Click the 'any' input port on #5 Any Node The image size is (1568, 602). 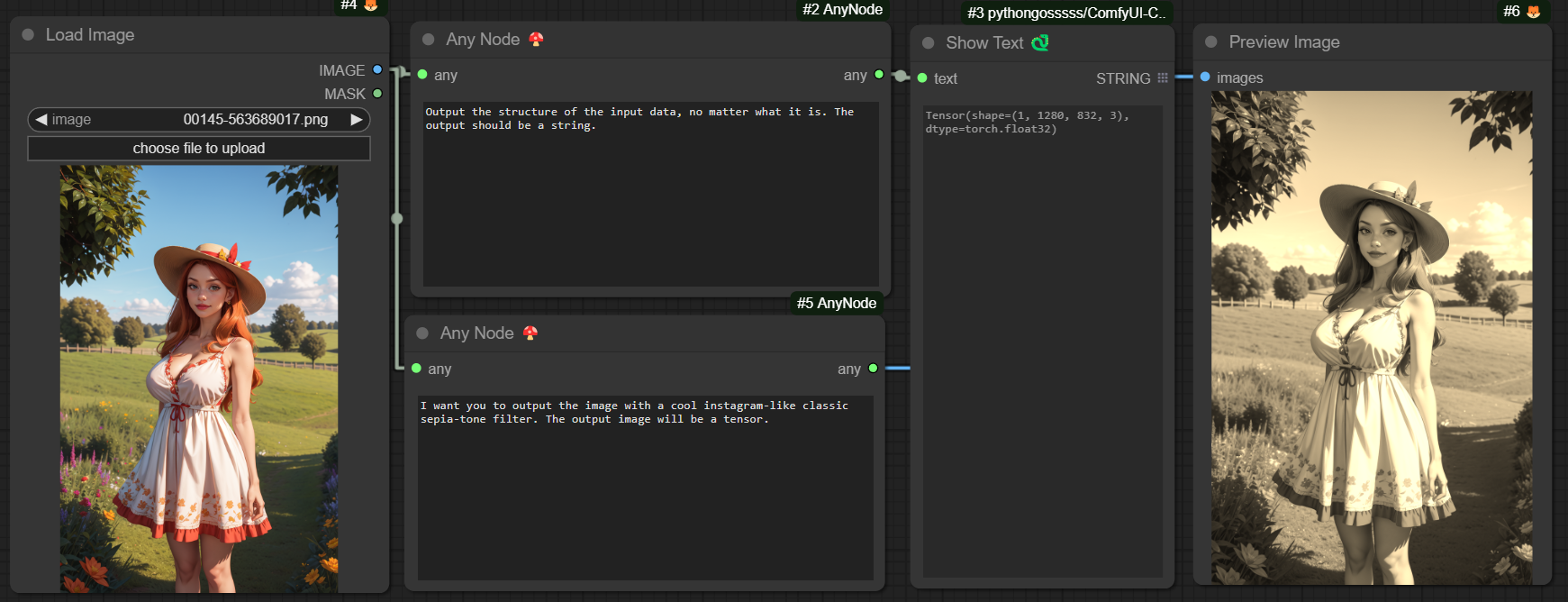click(x=416, y=369)
